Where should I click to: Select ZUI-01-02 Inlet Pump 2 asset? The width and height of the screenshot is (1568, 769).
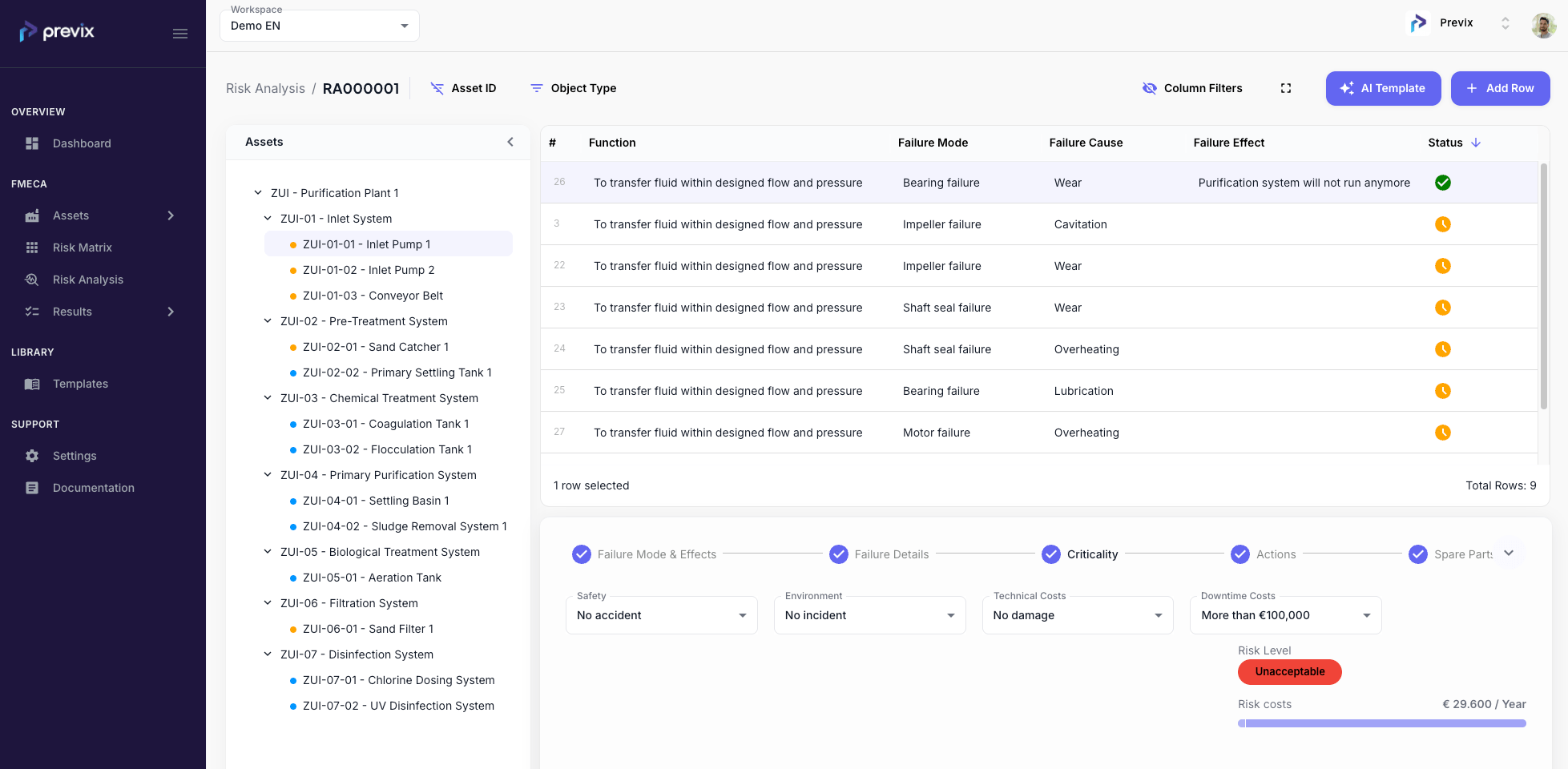point(369,270)
